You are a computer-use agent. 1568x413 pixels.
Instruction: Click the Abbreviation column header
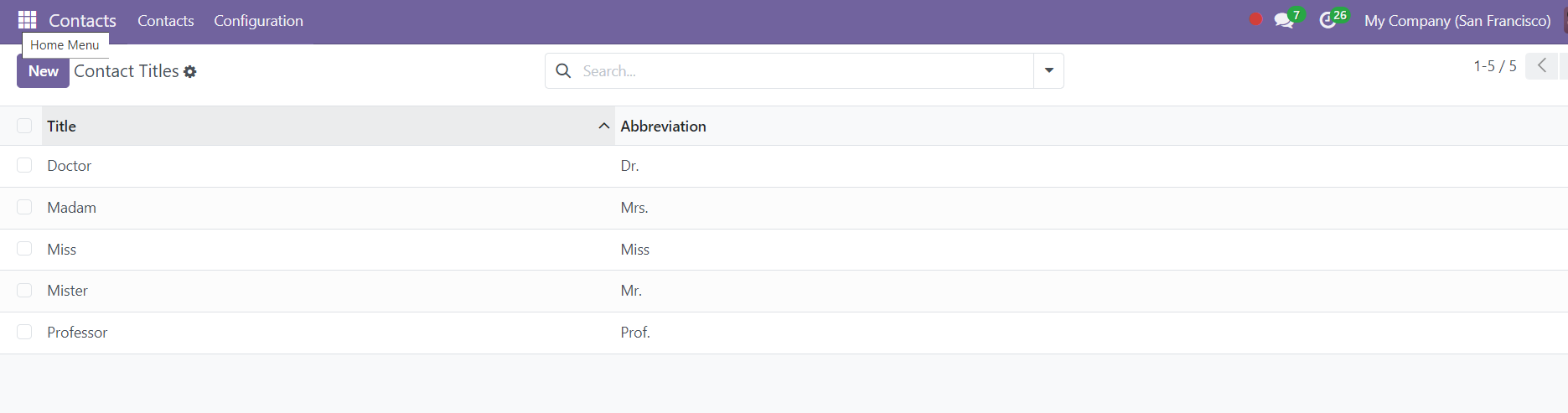point(663,126)
